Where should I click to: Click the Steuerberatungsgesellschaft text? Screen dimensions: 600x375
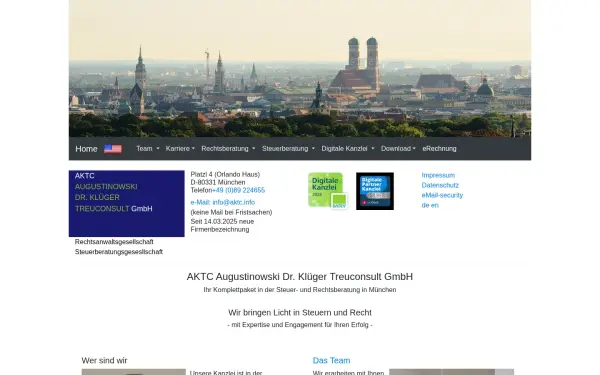tap(119, 252)
